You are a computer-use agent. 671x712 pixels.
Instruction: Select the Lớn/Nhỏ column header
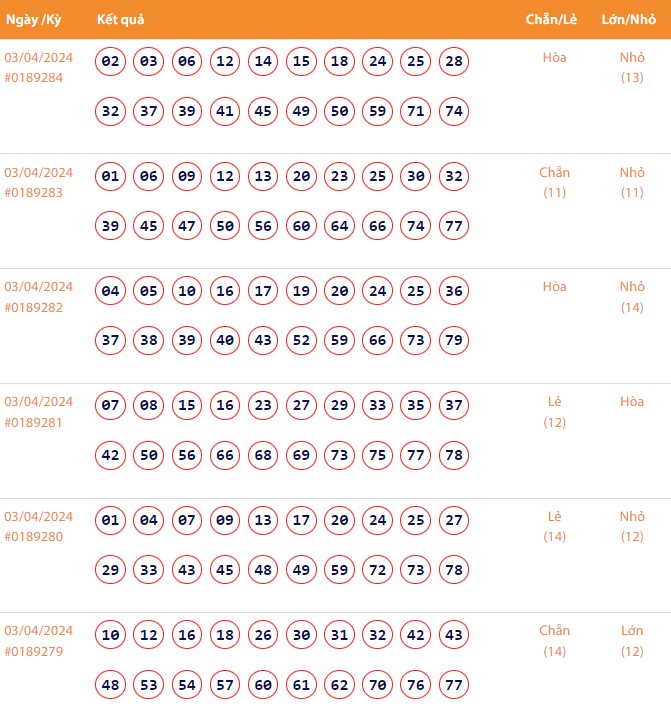pyautogui.click(x=629, y=20)
